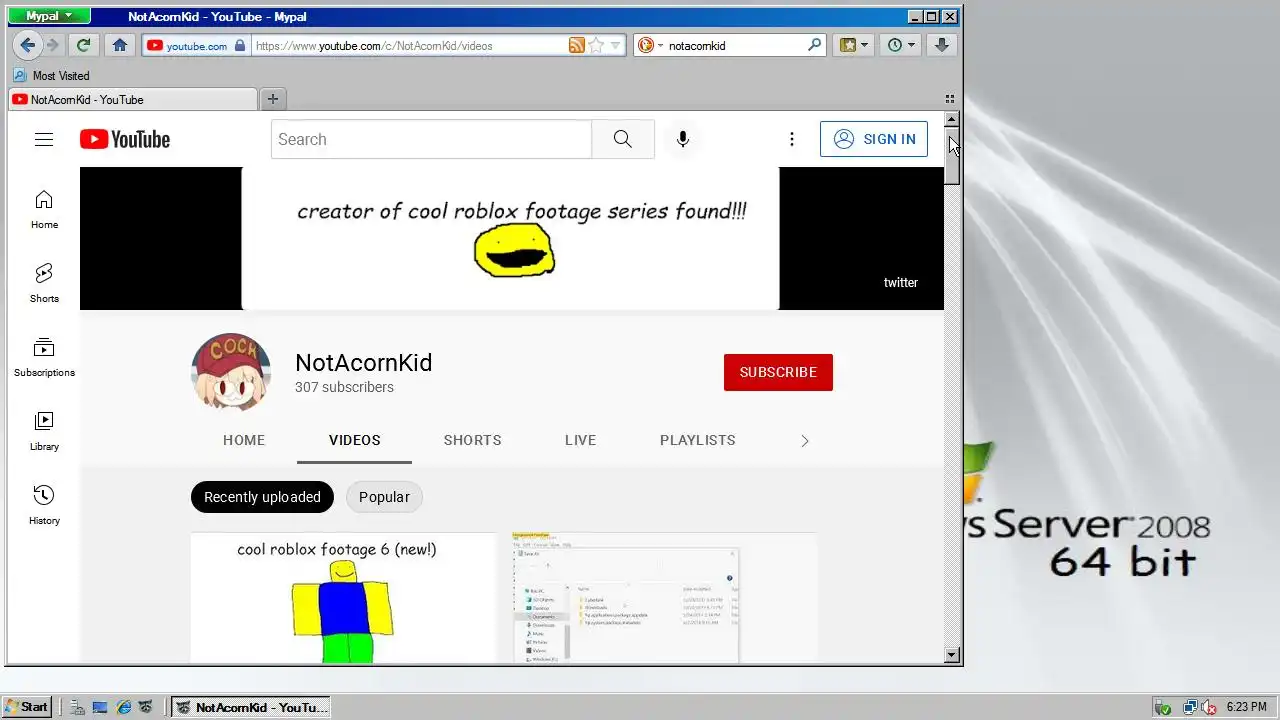Click the Show Desktop quick launch icon

pyautogui.click(x=99, y=707)
